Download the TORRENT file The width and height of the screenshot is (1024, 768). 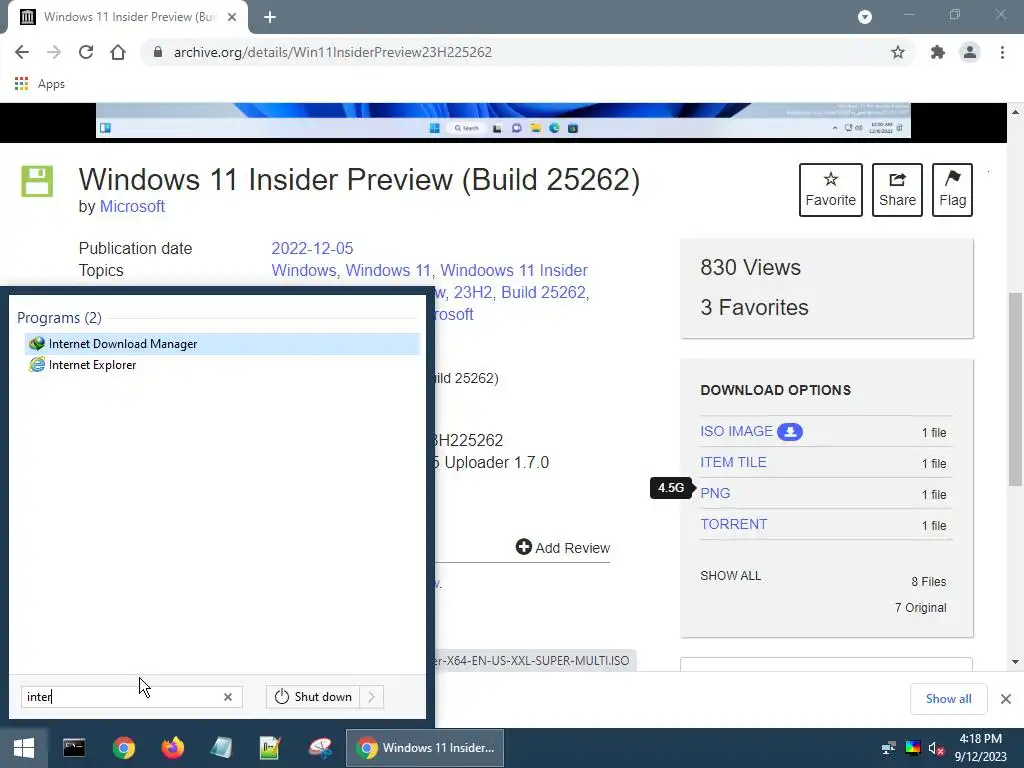click(x=733, y=524)
